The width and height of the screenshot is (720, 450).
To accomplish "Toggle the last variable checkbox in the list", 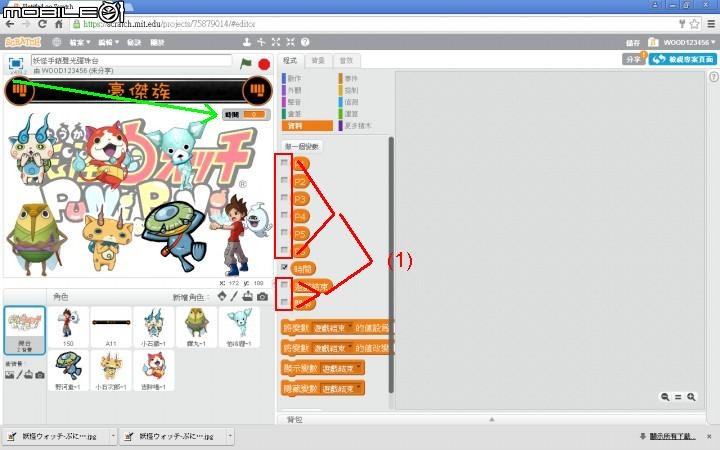I will coord(284,302).
